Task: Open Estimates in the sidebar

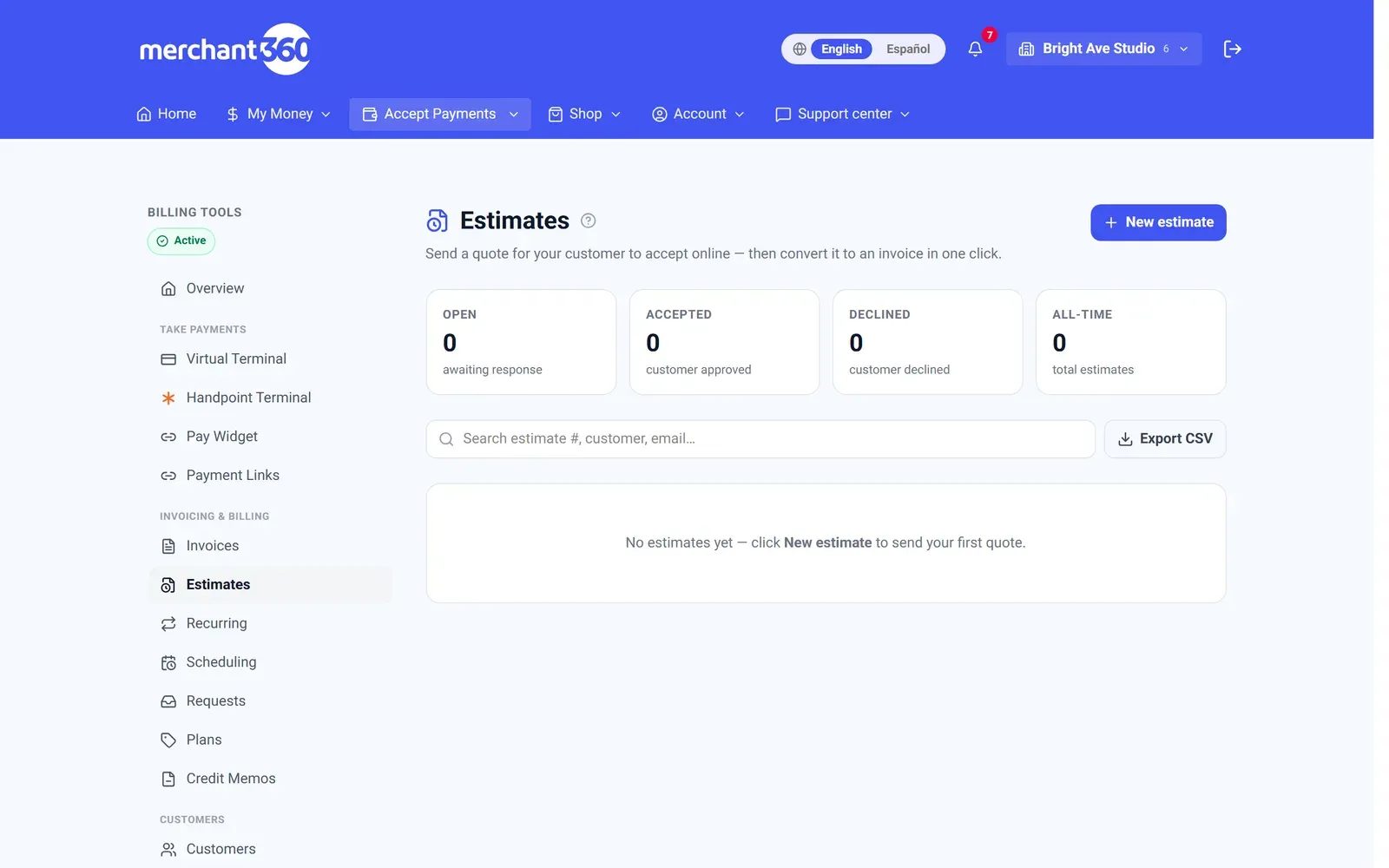Action: click(271, 585)
